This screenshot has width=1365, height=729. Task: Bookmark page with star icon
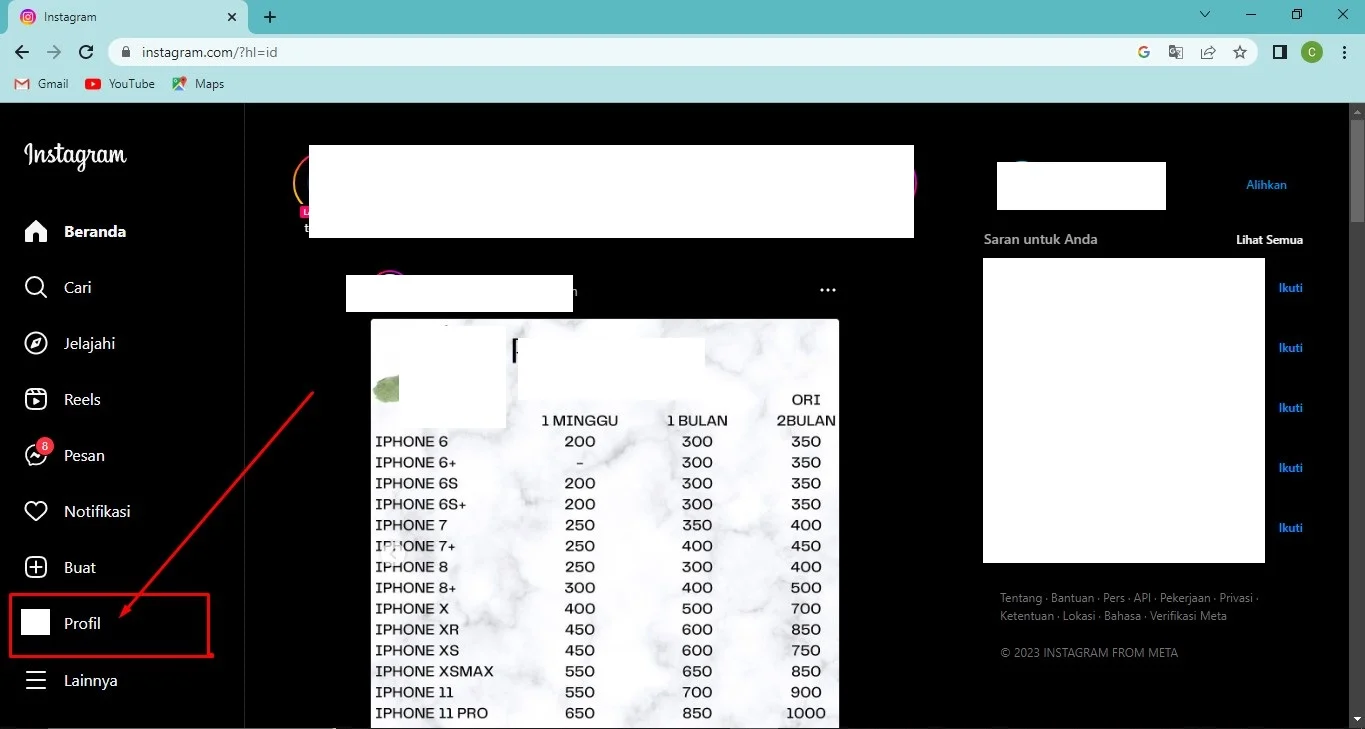[x=1240, y=52]
